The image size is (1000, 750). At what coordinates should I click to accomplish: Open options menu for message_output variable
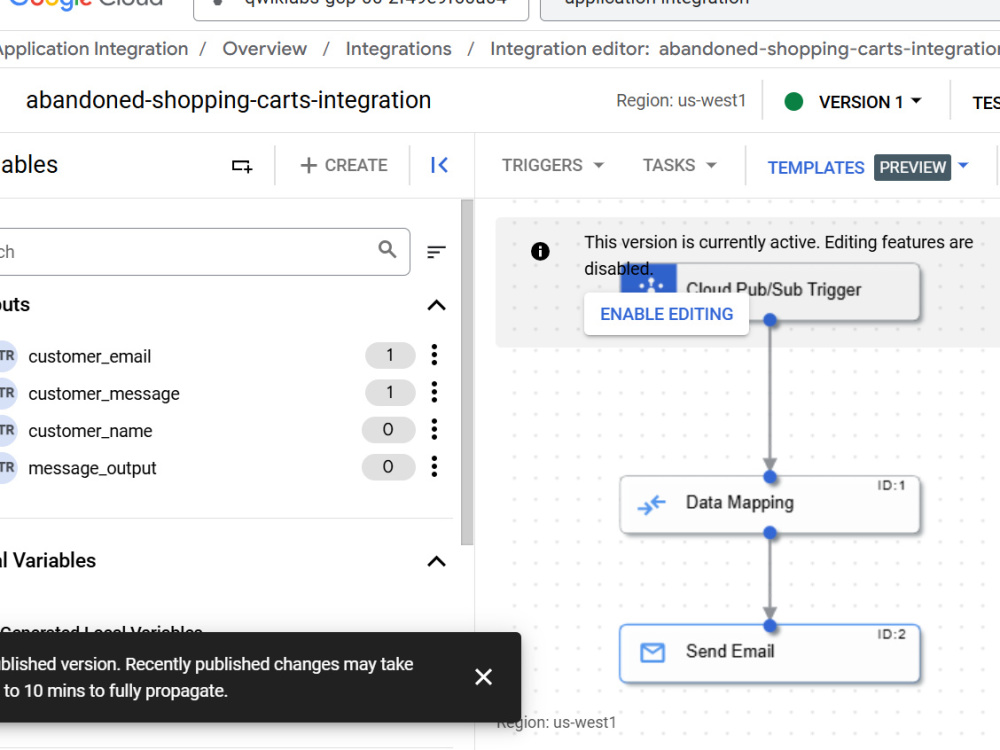point(434,466)
